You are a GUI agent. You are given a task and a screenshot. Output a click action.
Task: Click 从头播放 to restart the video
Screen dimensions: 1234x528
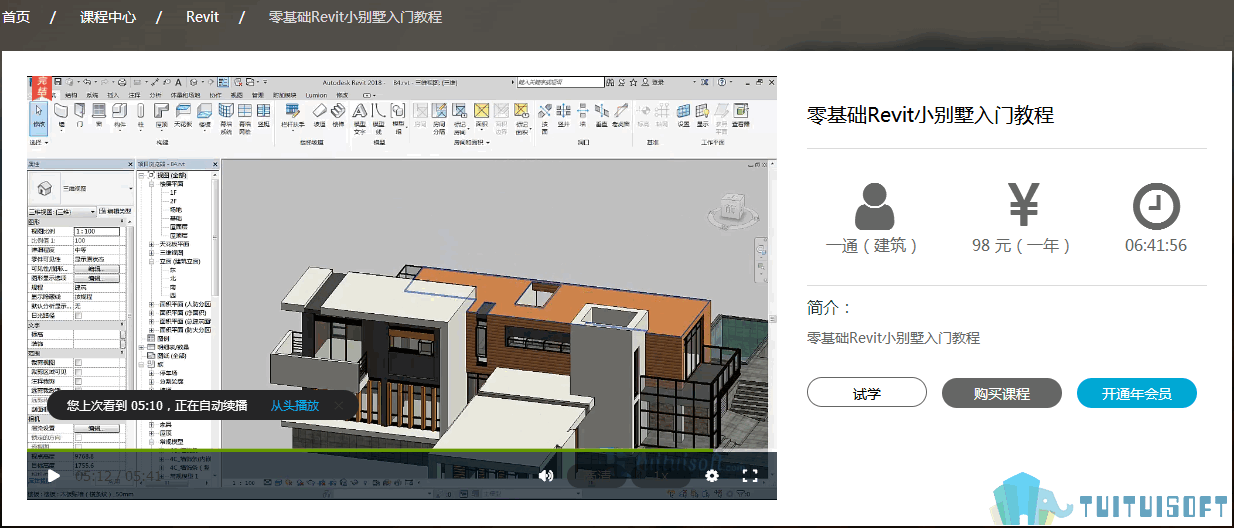(295, 406)
